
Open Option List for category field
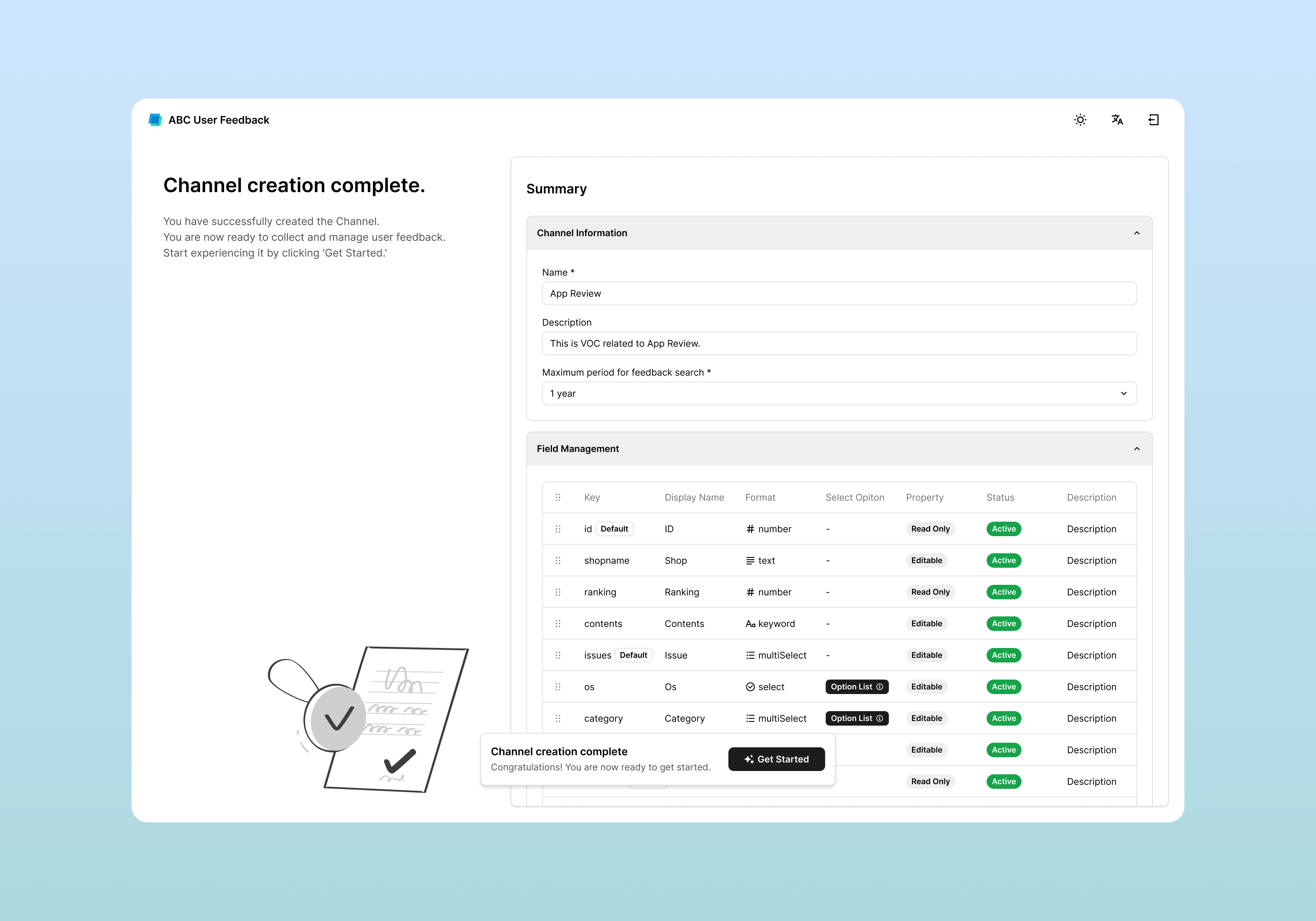click(x=852, y=718)
